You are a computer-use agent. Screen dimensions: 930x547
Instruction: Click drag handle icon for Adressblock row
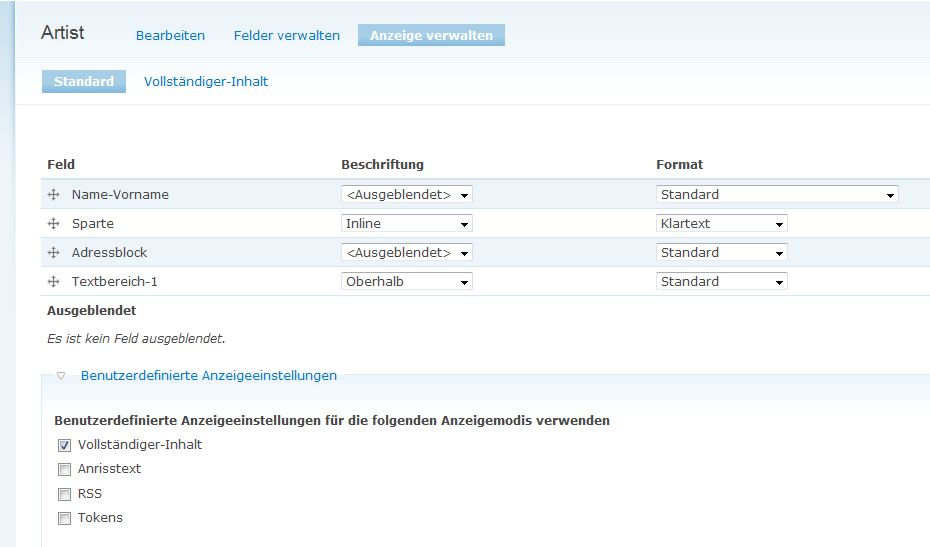click(x=54, y=253)
